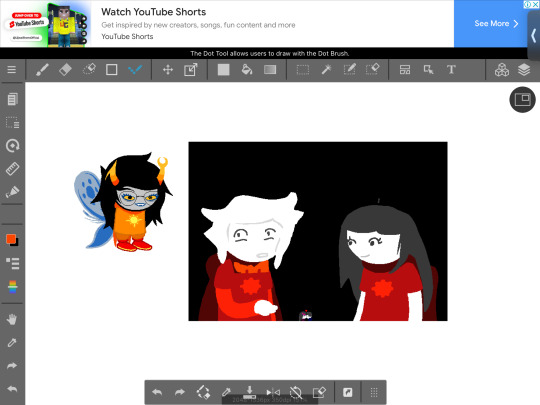Reset canvas rotation in bottom bar
The width and height of the screenshot is (540, 405).
(296, 392)
